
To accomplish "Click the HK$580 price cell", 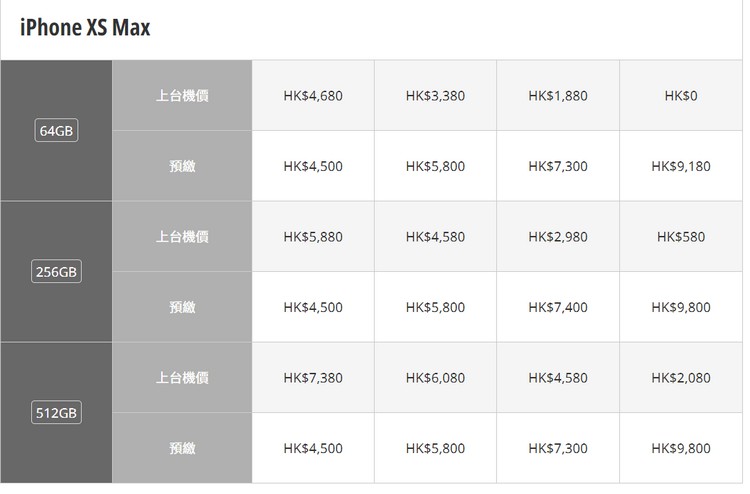I will click(681, 237).
